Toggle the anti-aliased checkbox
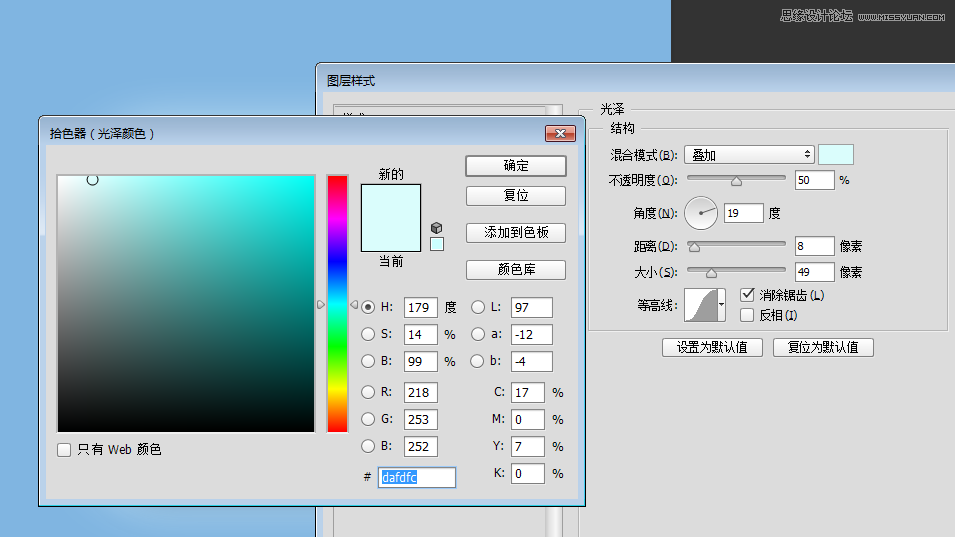The height and width of the screenshot is (537, 955). tap(746, 295)
